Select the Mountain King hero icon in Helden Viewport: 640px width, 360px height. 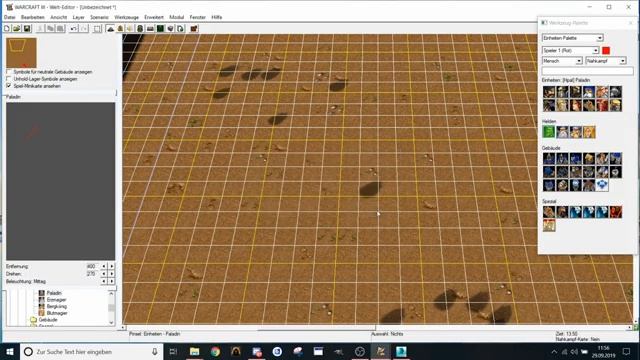(576, 132)
